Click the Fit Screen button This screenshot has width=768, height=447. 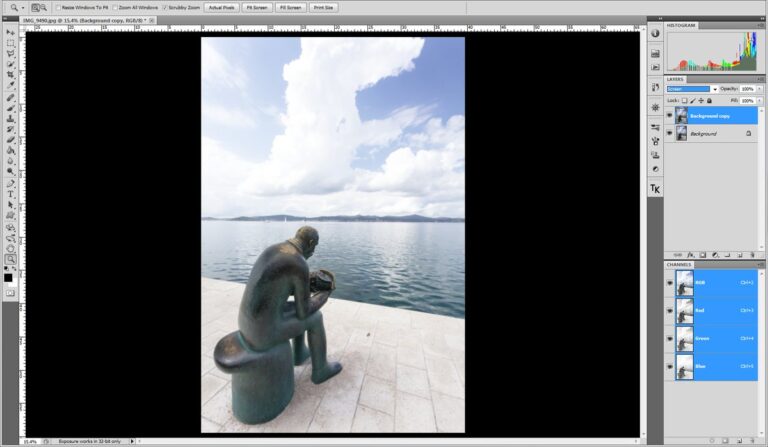(x=257, y=8)
